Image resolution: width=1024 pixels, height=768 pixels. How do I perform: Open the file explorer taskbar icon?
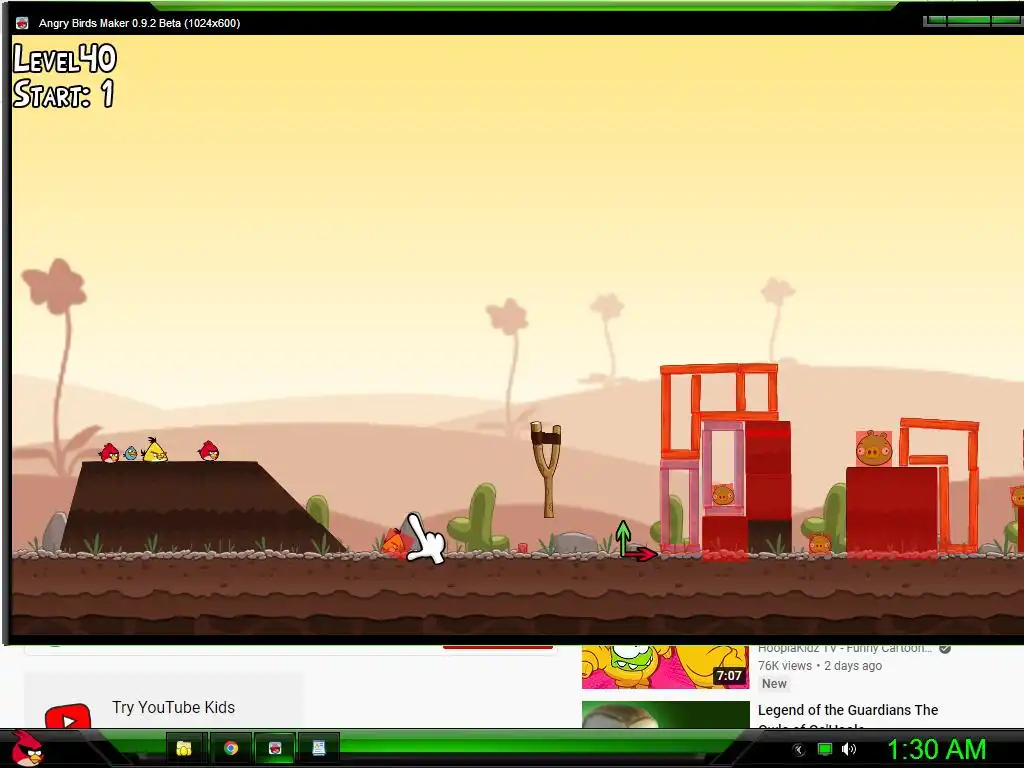coord(184,748)
